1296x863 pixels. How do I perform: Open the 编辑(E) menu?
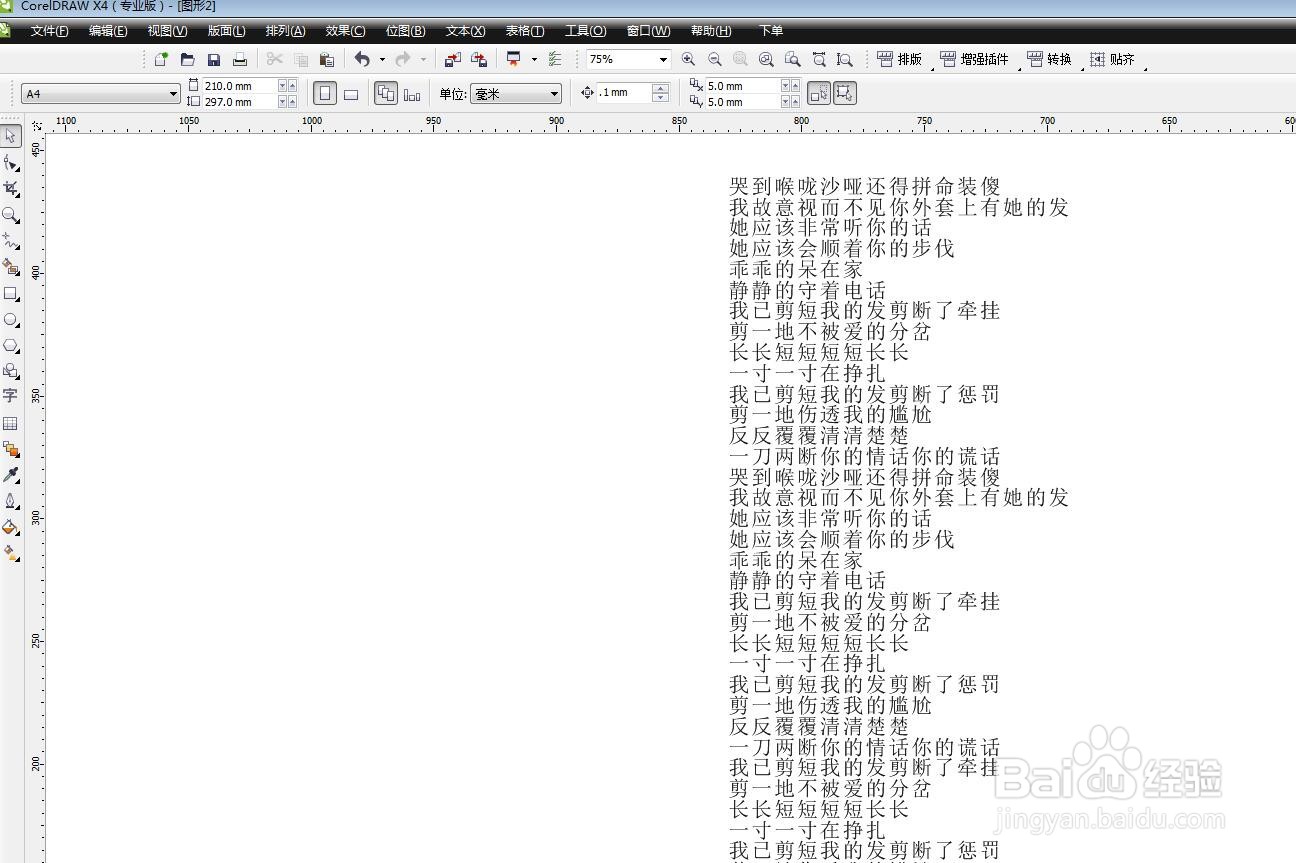tap(108, 31)
